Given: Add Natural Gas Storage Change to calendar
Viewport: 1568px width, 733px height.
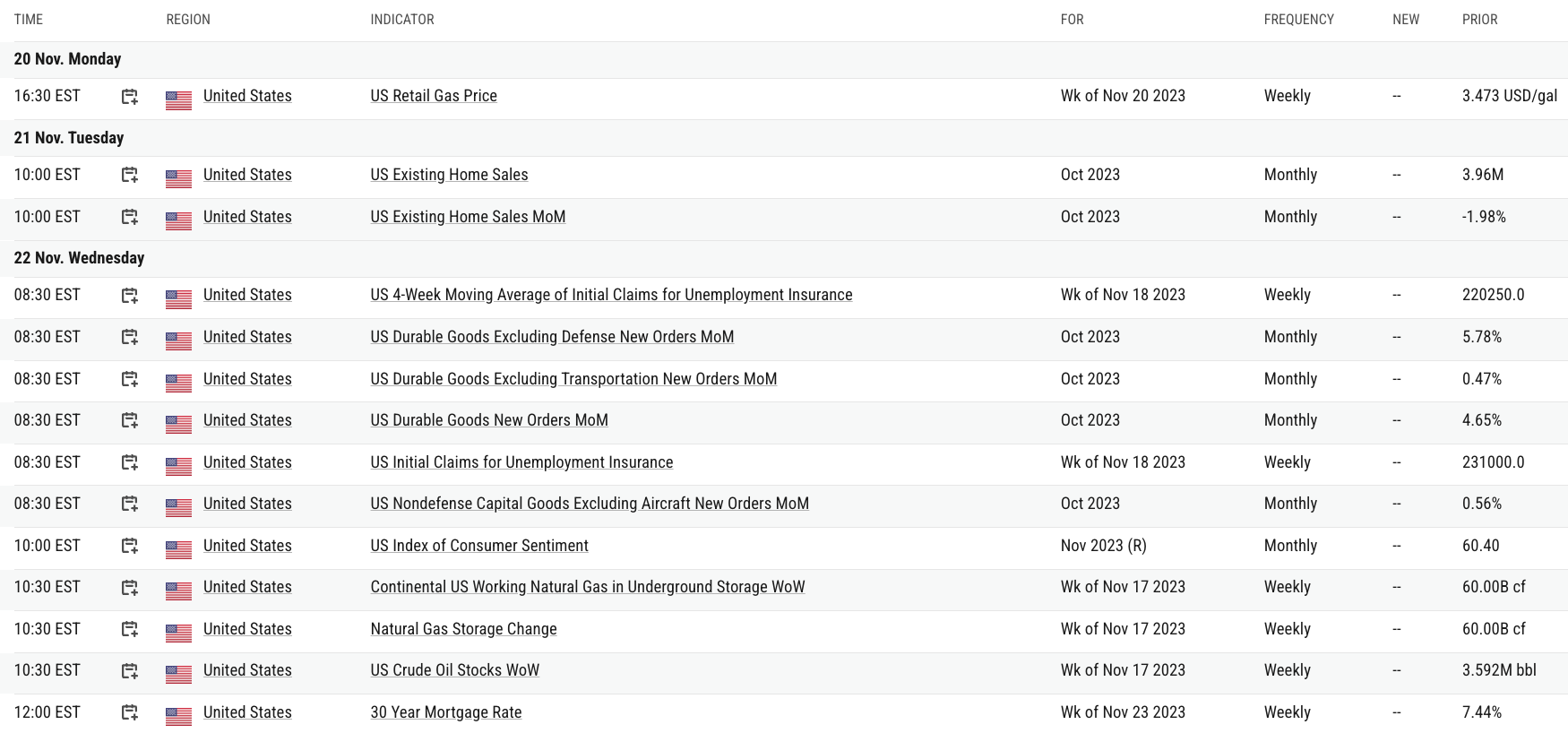Looking at the screenshot, I should coord(130,630).
